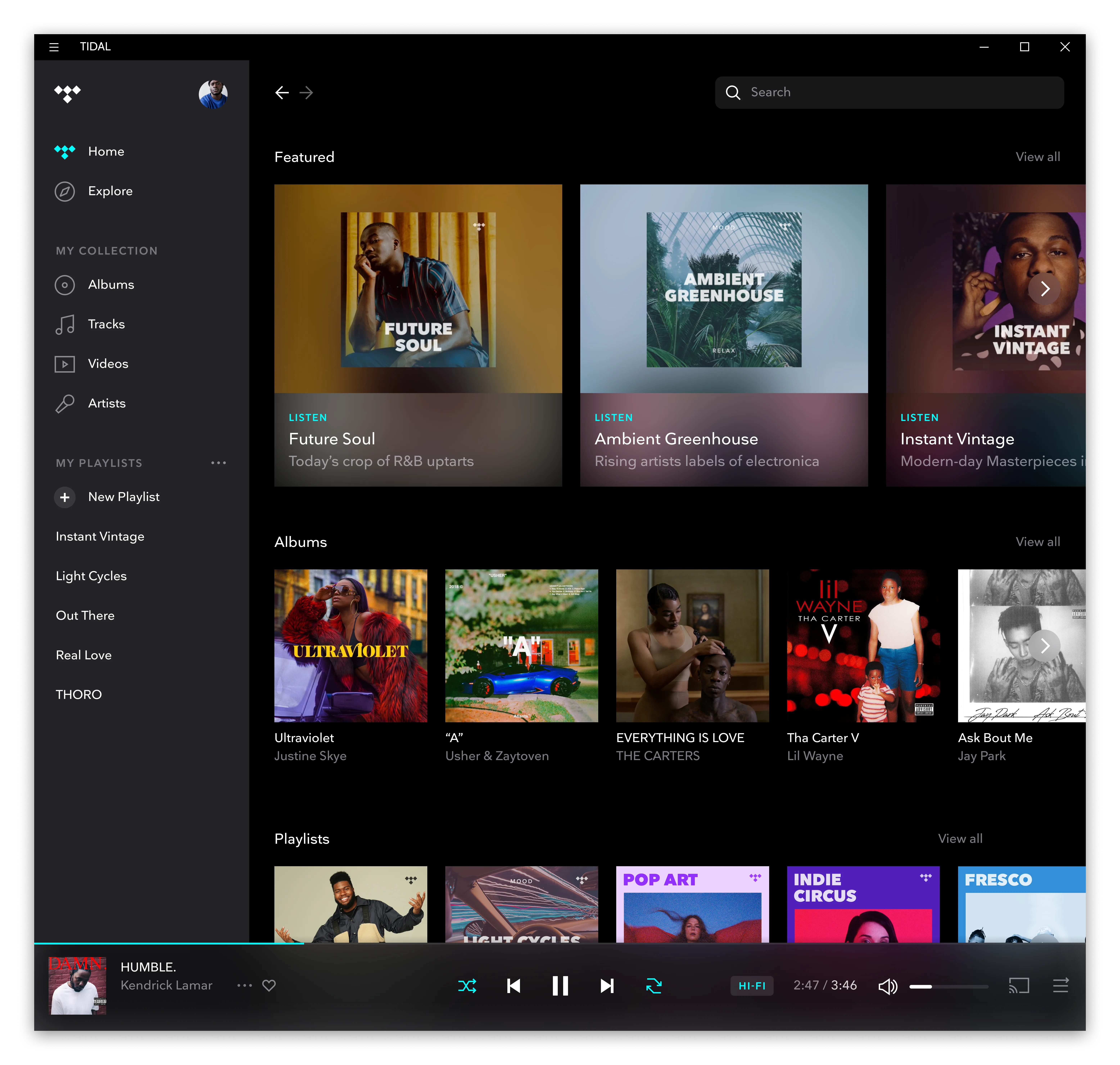Image resolution: width=1120 pixels, height=1065 pixels.
Task: Open the cast to device icon
Action: point(1019,986)
